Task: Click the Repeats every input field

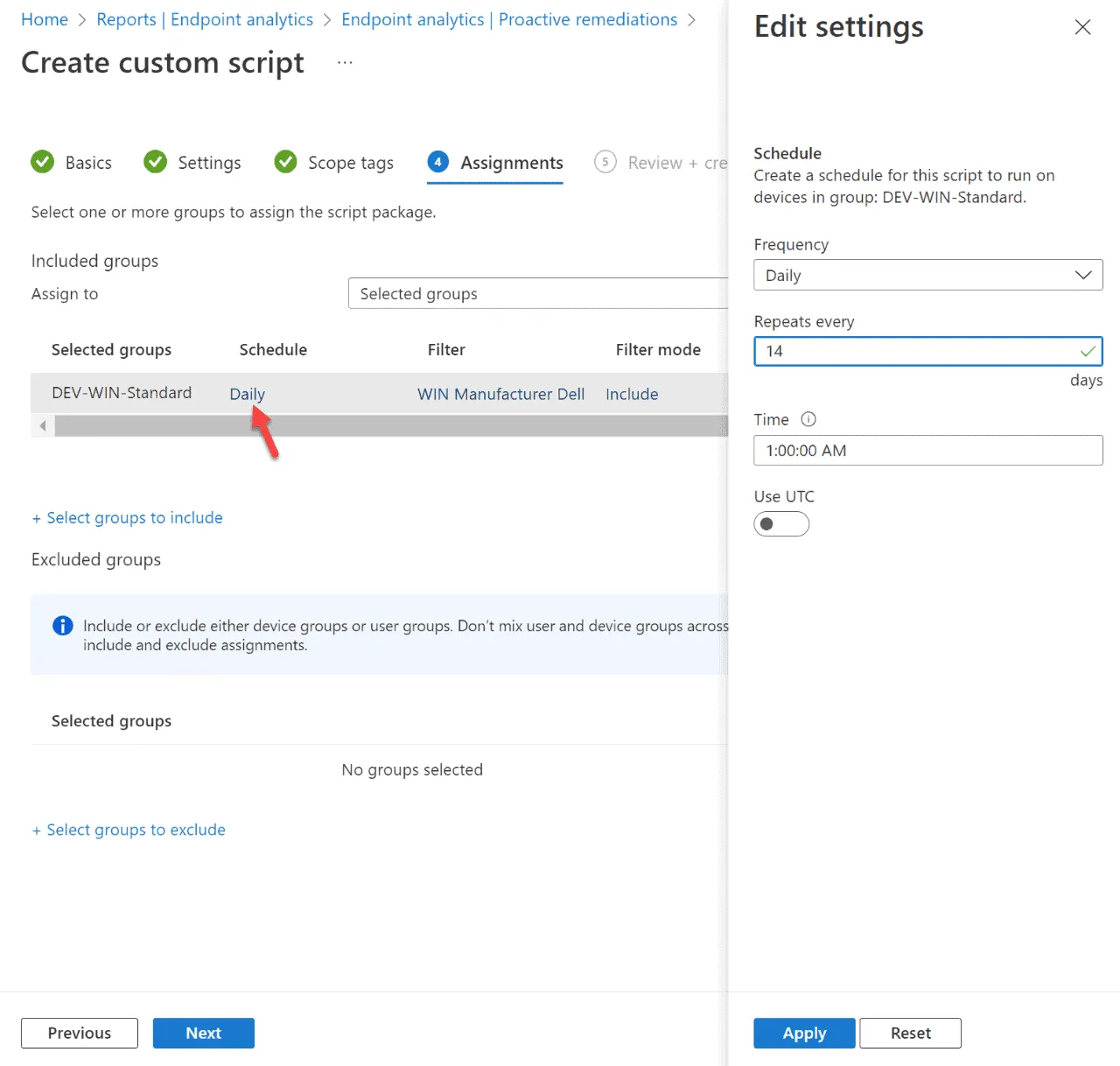Action: coord(927,351)
